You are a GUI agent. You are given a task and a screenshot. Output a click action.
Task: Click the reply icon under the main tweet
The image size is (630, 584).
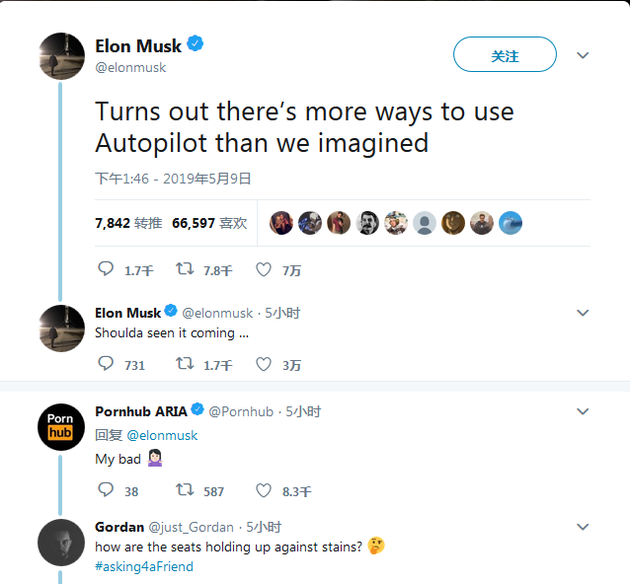[106, 269]
